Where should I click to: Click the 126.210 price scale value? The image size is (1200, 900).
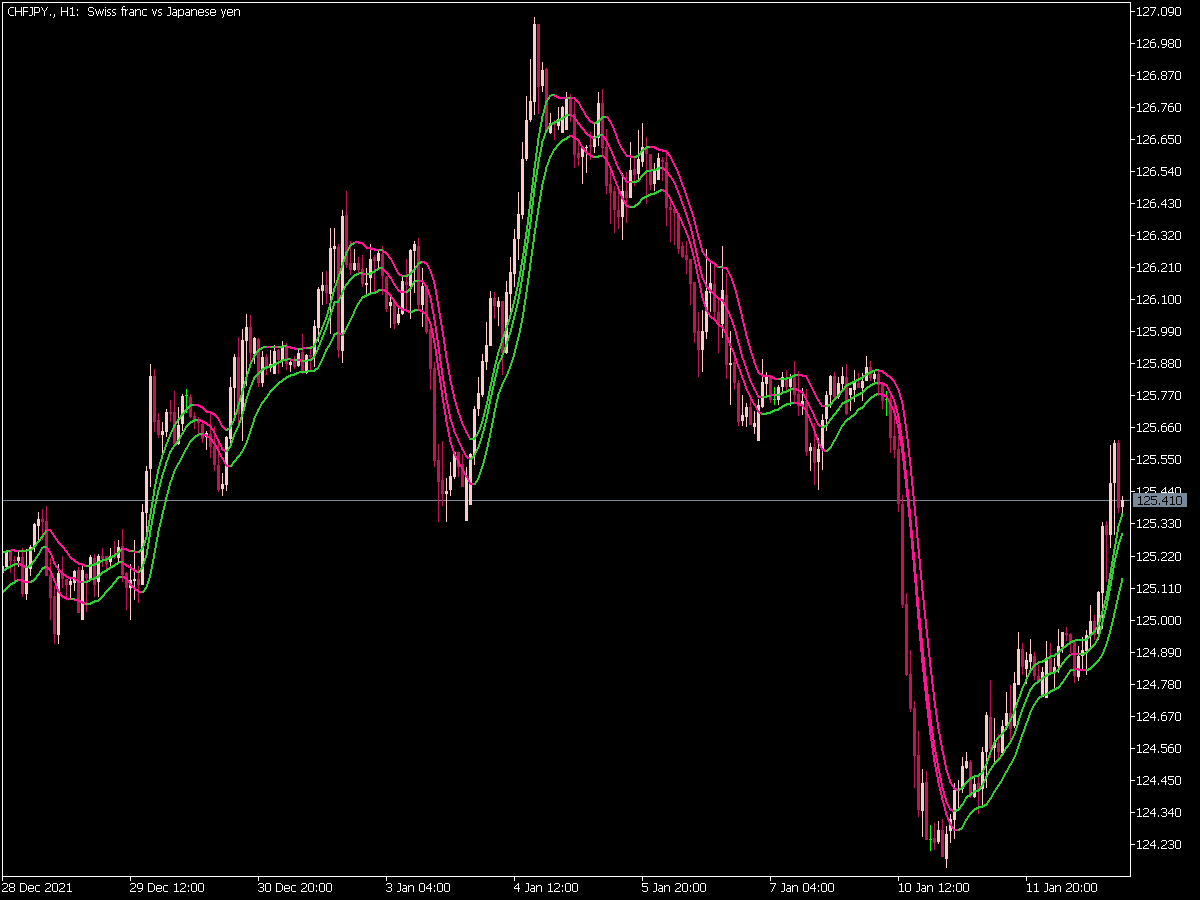pos(1160,268)
